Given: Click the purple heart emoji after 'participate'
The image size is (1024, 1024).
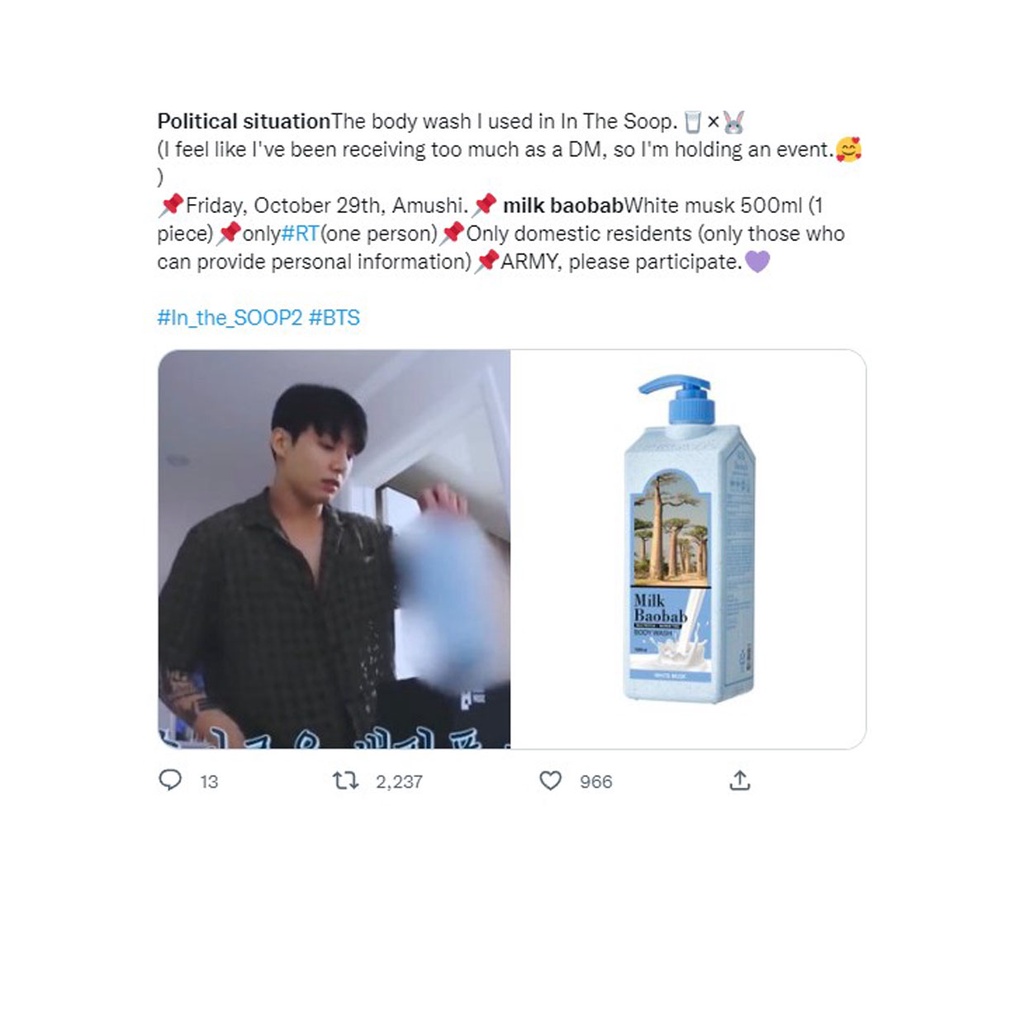Looking at the screenshot, I should 758,262.
